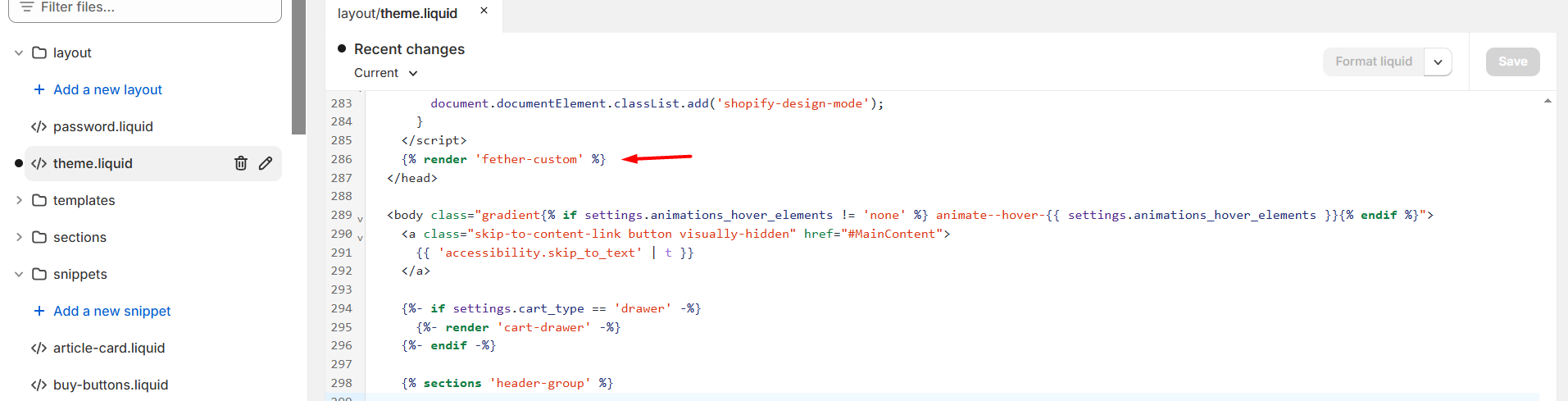
Task: Collapse the snippets folder chevron
Action: coord(19,274)
